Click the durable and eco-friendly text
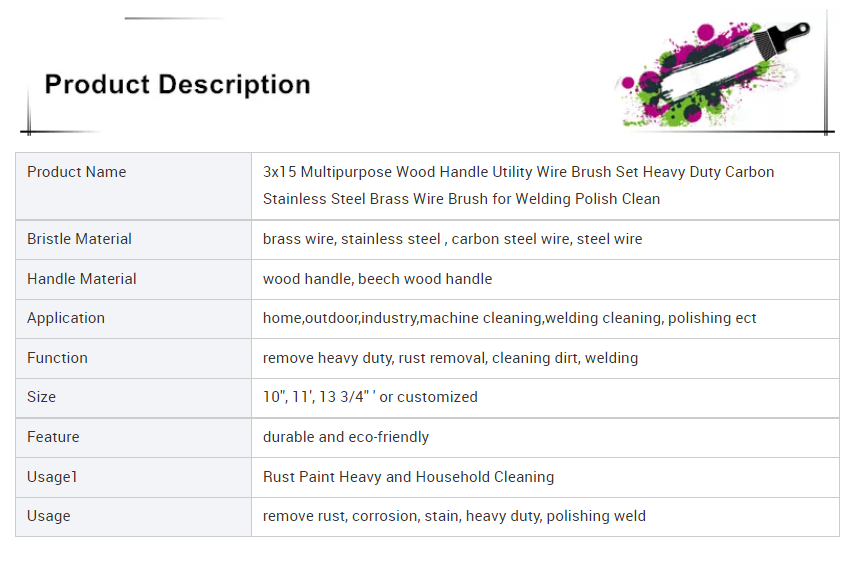Screen dimensions: 861x561 [346, 437]
